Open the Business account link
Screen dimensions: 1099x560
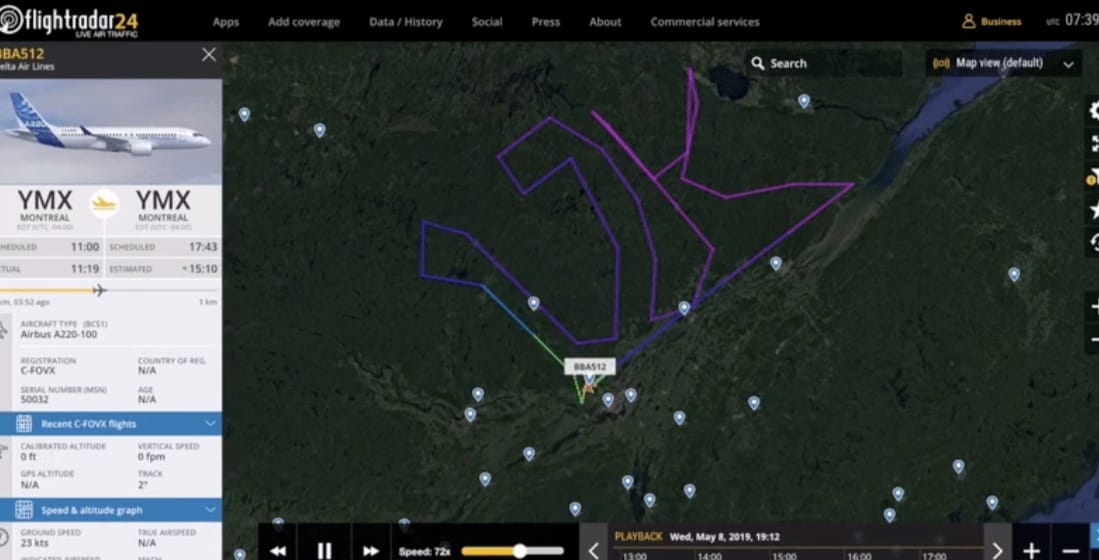point(1000,22)
